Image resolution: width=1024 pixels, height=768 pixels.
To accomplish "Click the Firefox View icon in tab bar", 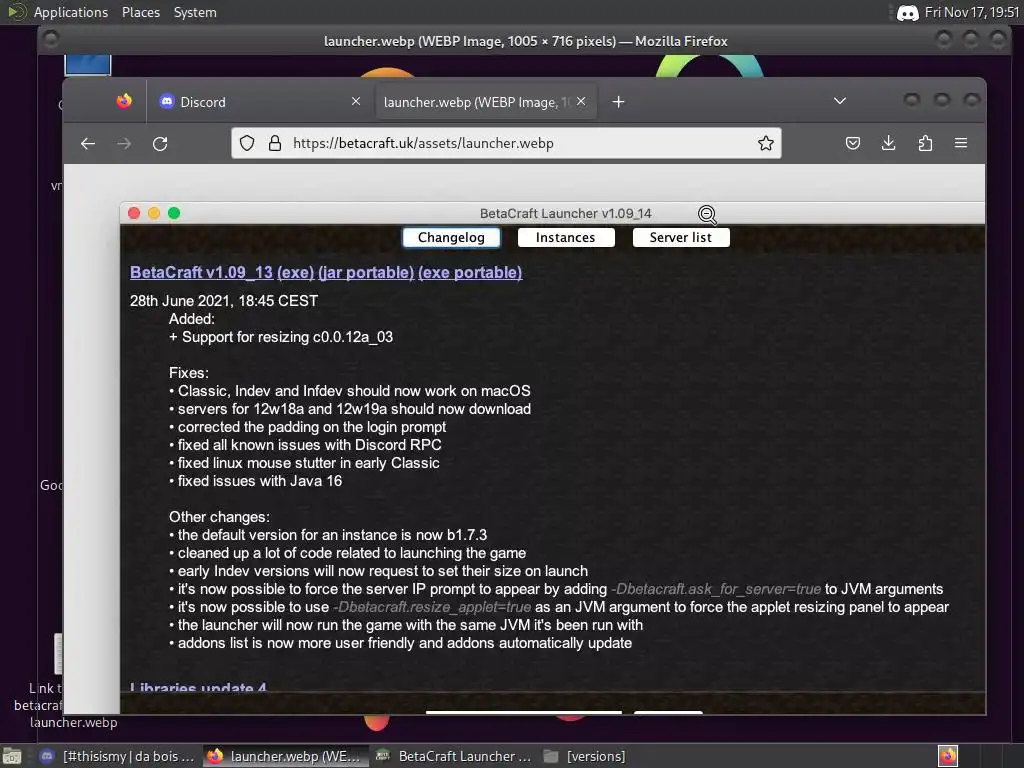I will [x=124, y=101].
